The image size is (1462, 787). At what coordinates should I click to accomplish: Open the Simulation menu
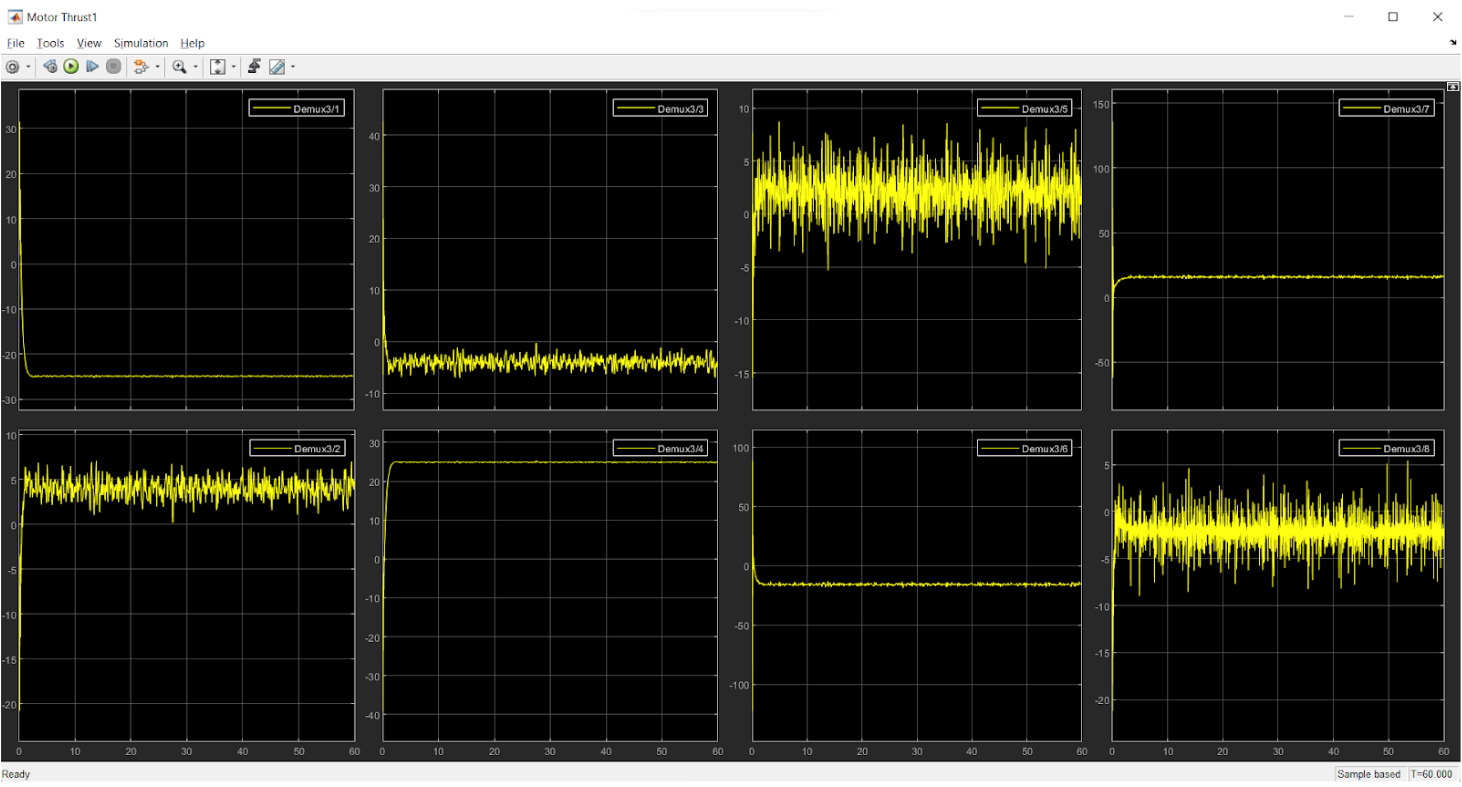click(141, 43)
